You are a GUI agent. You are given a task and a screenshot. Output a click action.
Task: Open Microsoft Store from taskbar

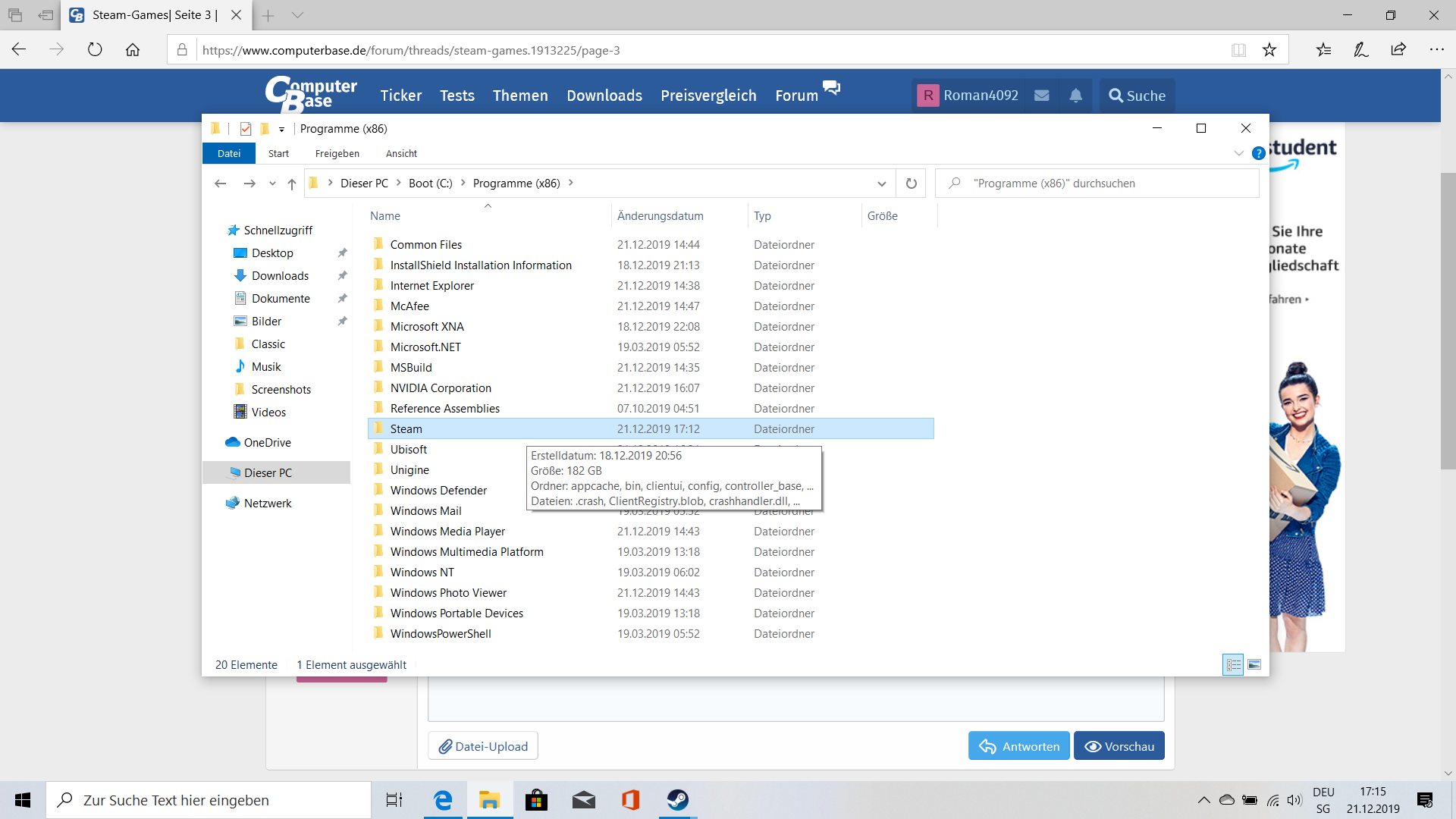coord(536,800)
